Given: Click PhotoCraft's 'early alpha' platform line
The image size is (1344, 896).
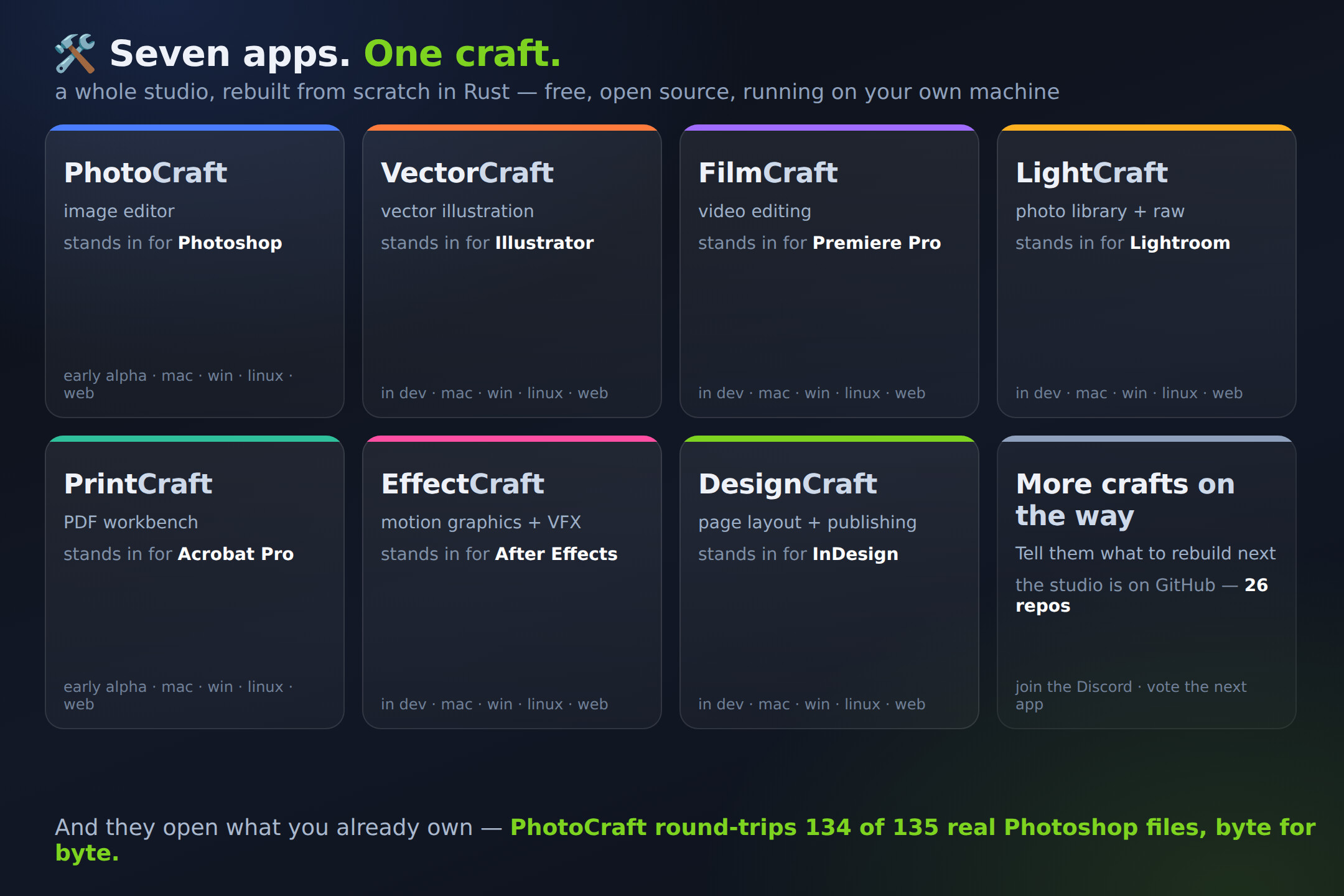Looking at the screenshot, I should pyautogui.click(x=178, y=384).
